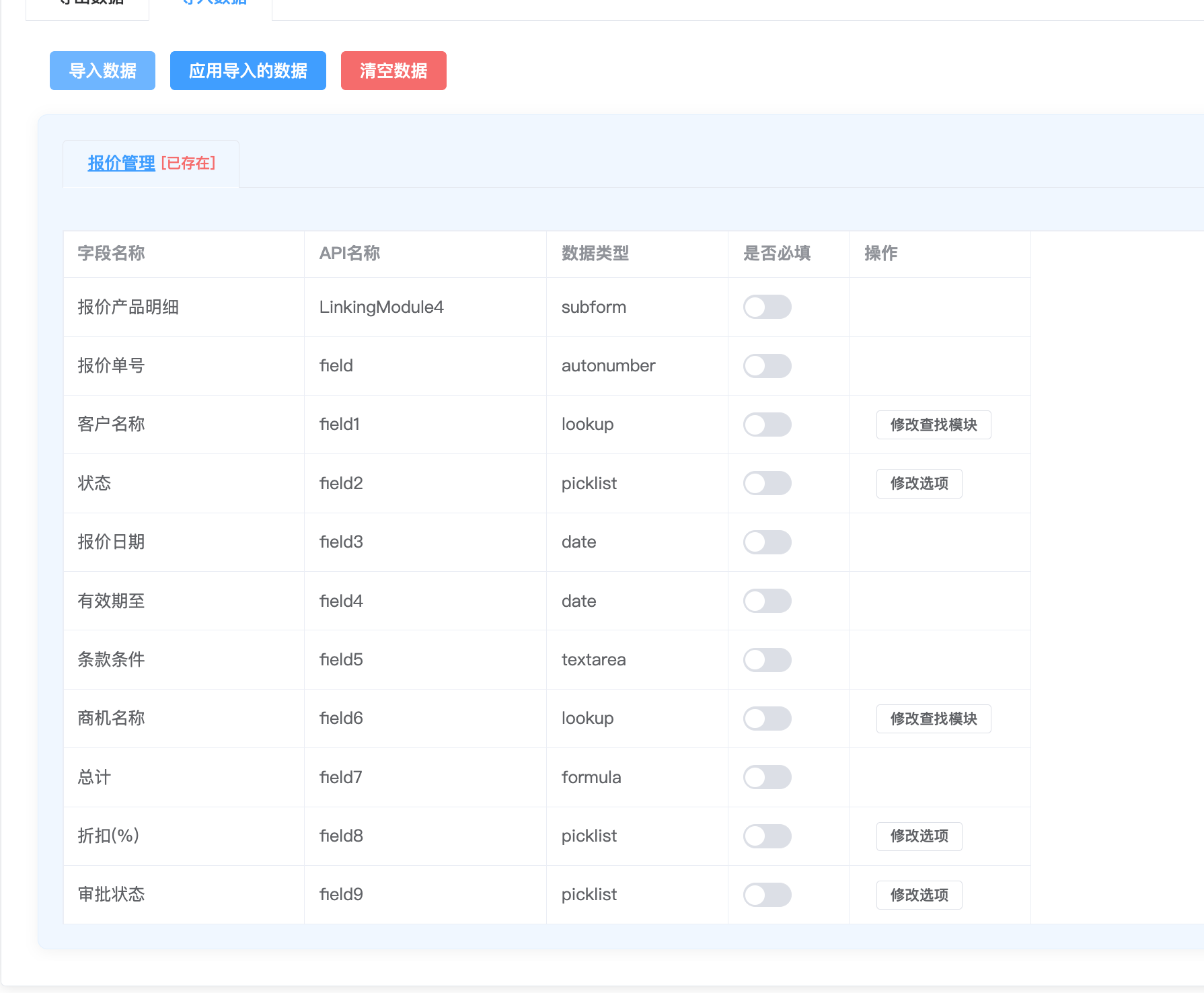The height and width of the screenshot is (993, 1204).
Task: Click 修改查找模块 for 商机名称 row
Action: (933, 719)
